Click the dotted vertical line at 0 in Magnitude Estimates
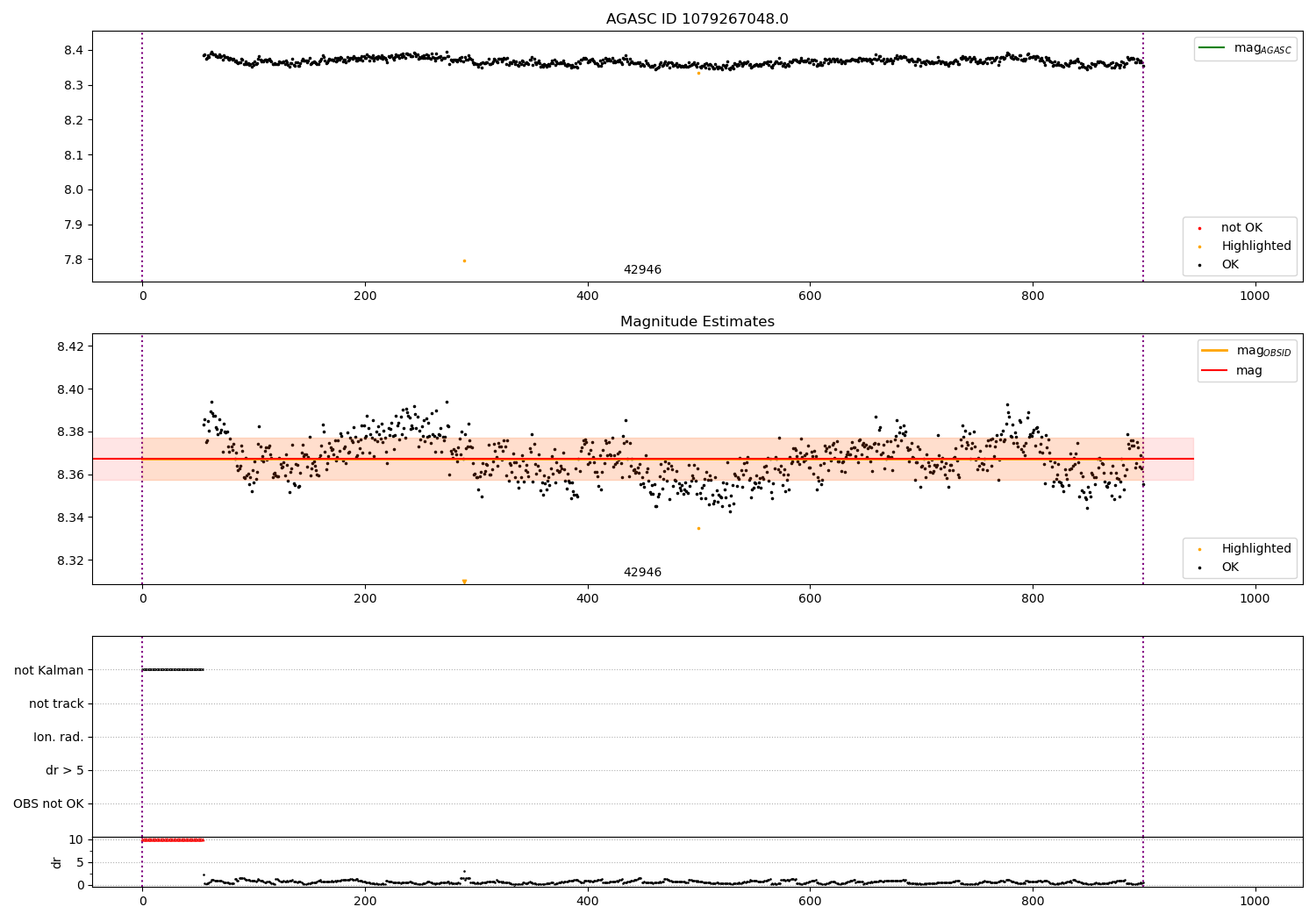Screen dimensions: 1316x921 tap(142, 459)
